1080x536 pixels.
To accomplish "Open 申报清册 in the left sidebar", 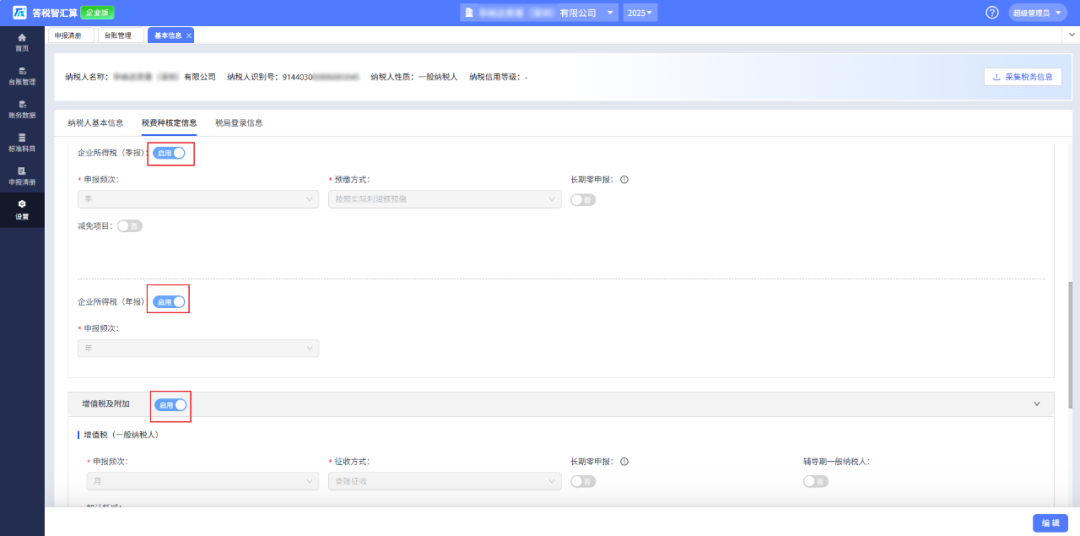I will point(22,176).
